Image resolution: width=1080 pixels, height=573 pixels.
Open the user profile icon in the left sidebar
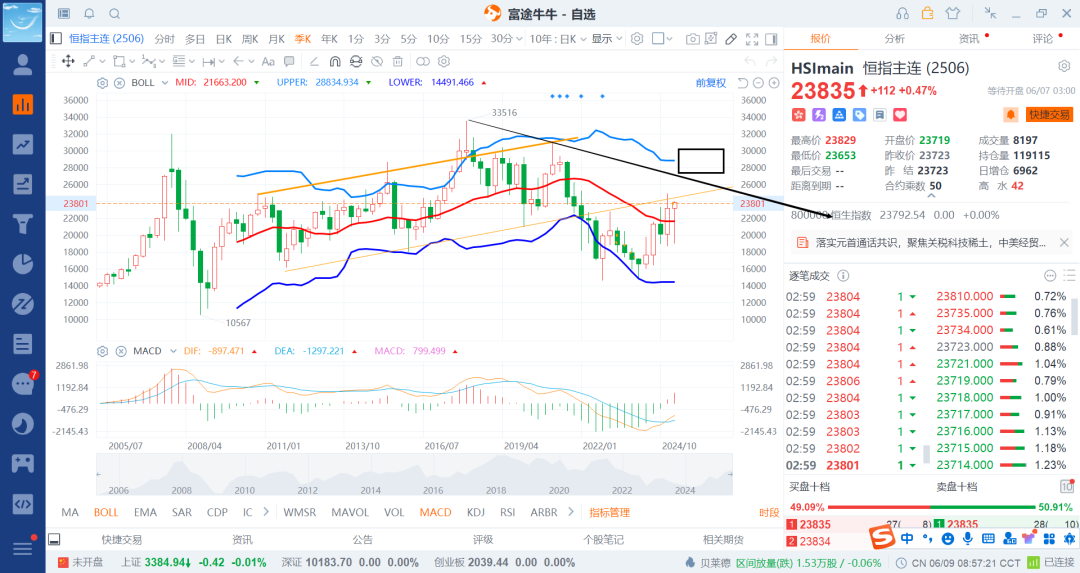[23, 65]
